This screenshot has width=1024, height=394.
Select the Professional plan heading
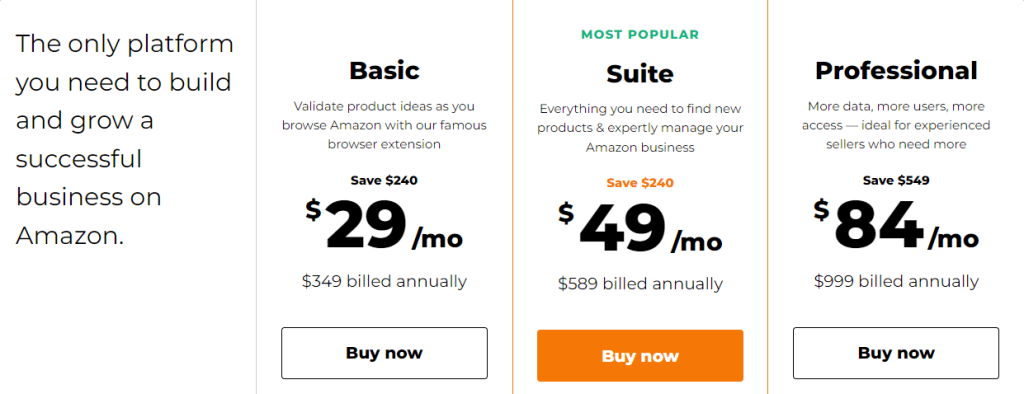tap(896, 71)
